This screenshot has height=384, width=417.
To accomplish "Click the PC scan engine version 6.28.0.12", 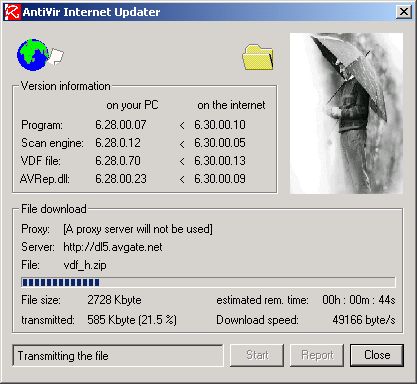I will (x=118, y=143).
